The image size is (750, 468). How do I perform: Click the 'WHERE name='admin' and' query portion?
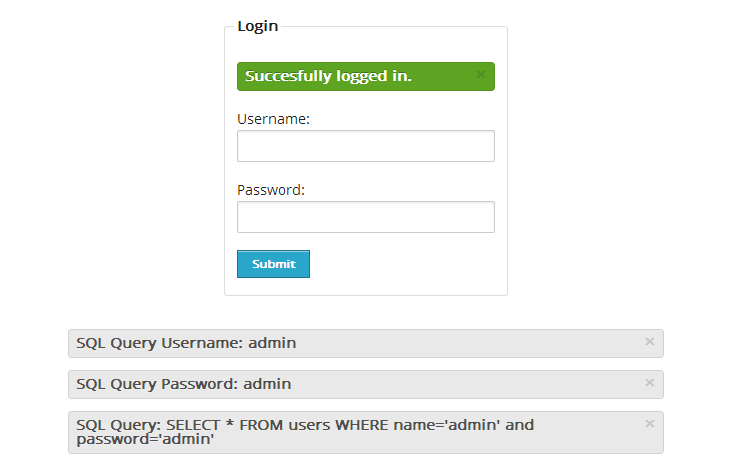click(x=434, y=425)
